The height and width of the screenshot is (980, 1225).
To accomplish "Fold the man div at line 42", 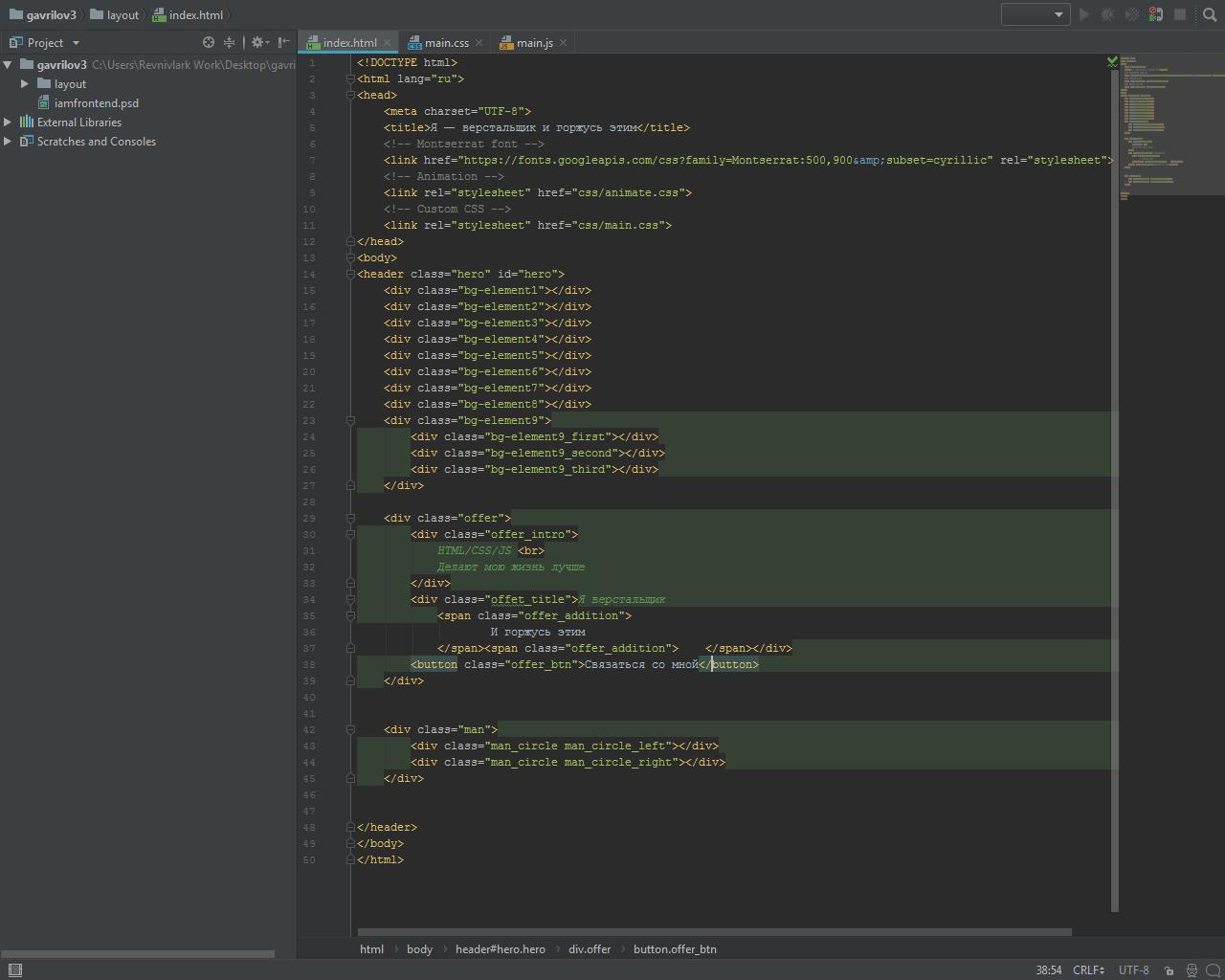I will [x=350, y=729].
